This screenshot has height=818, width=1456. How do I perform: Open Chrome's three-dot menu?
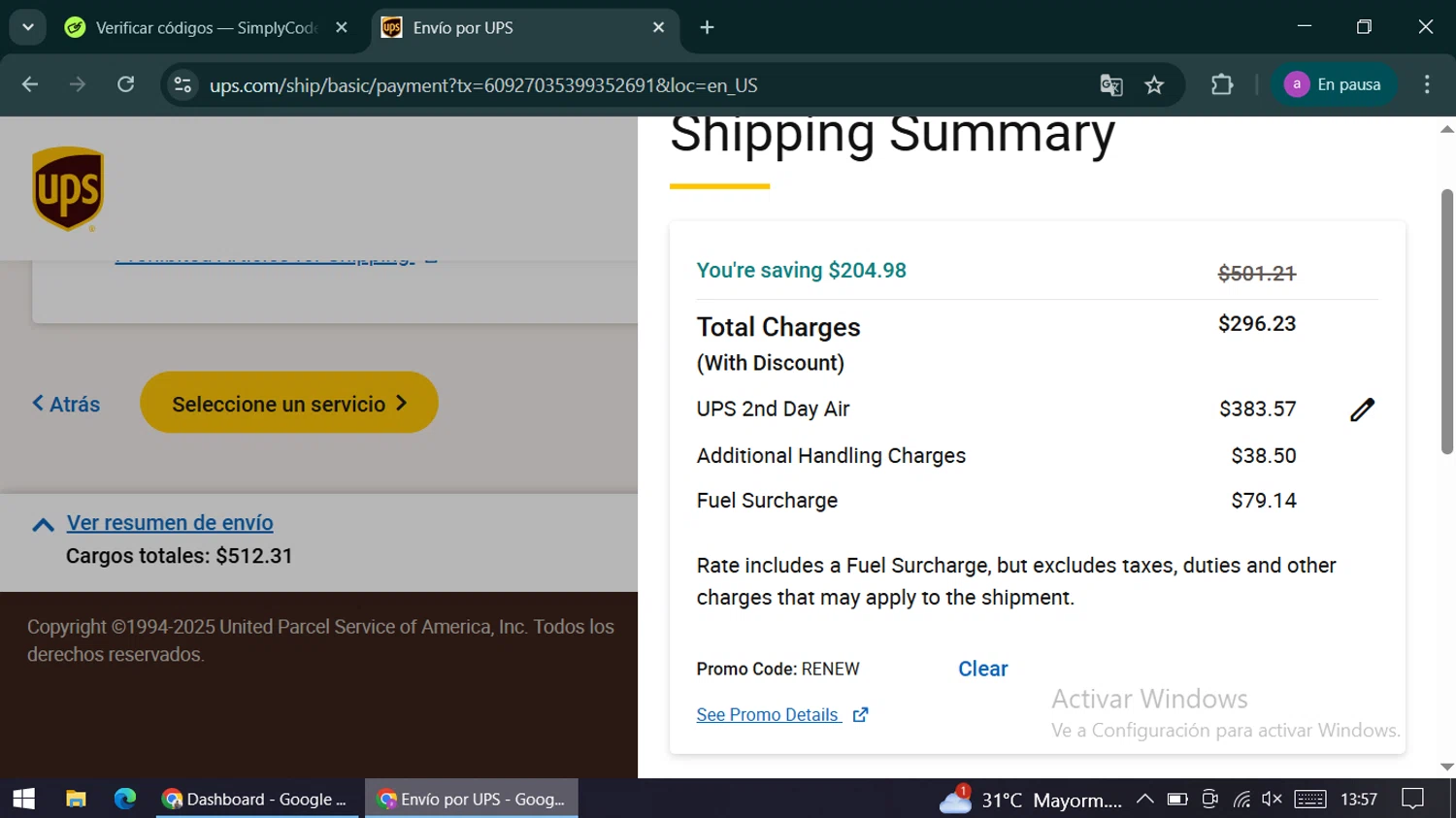(x=1426, y=85)
